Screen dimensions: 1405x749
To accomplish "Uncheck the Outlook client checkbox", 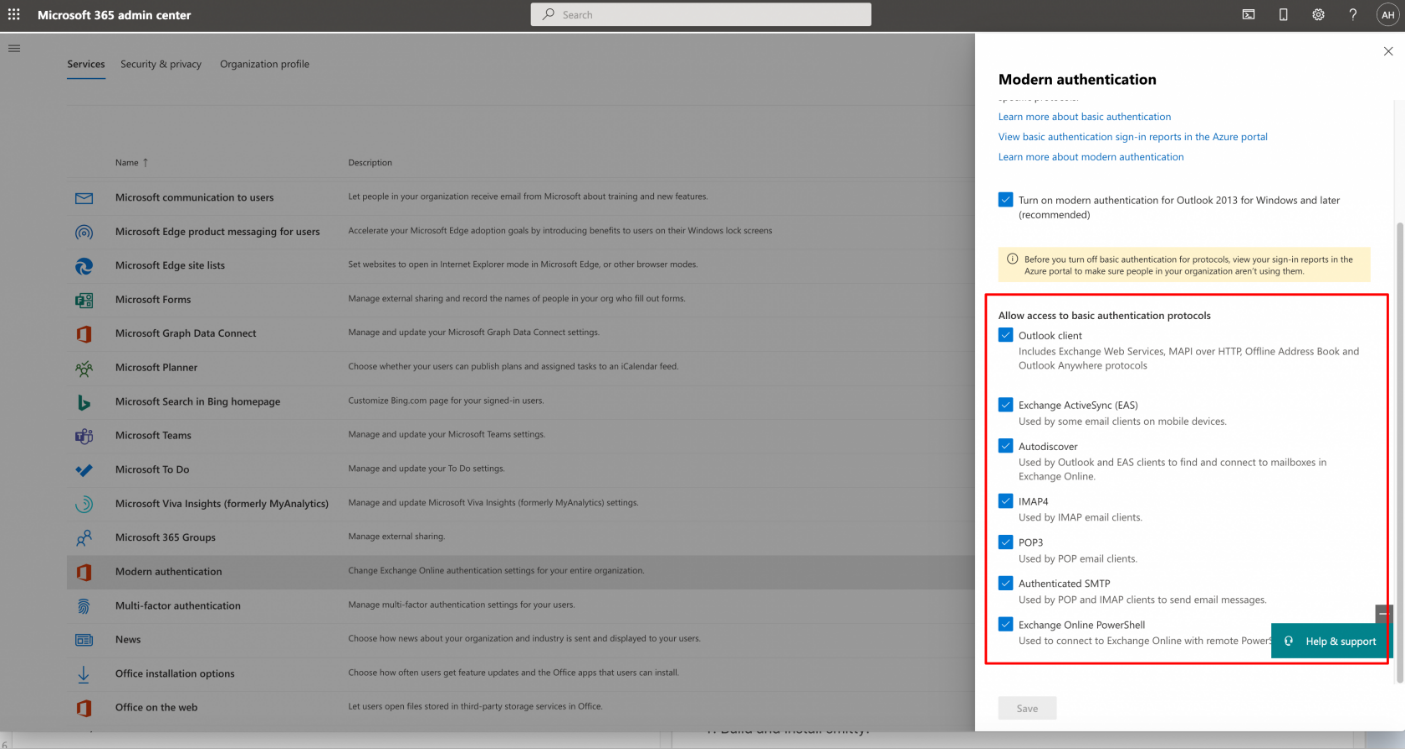I will point(1006,335).
